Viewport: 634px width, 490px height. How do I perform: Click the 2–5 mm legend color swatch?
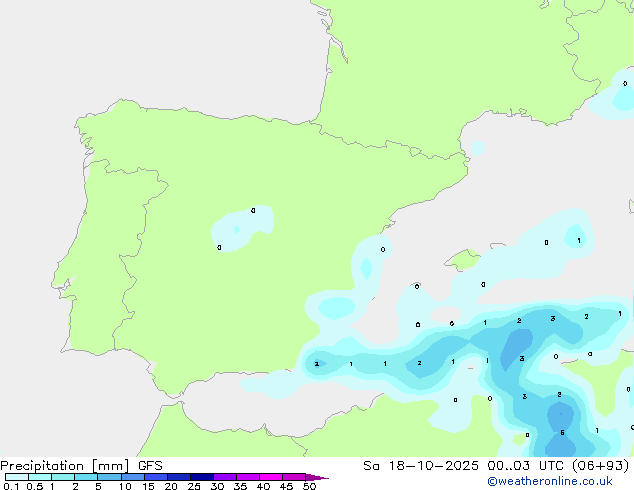pos(86,477)
